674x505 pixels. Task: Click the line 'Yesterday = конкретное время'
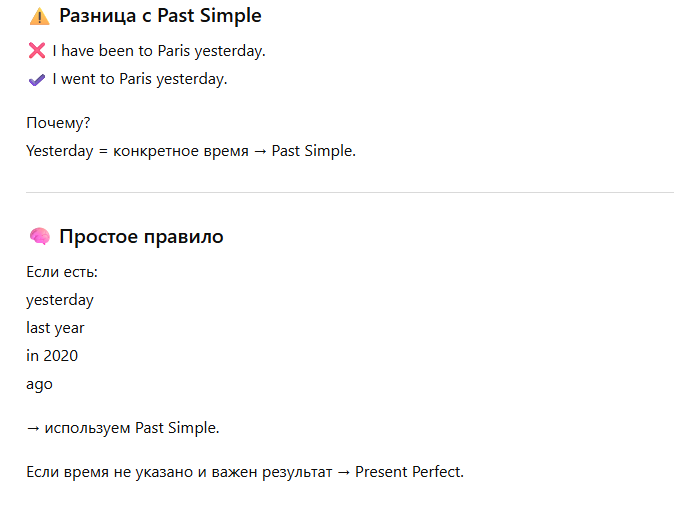(x=137, y=151)
